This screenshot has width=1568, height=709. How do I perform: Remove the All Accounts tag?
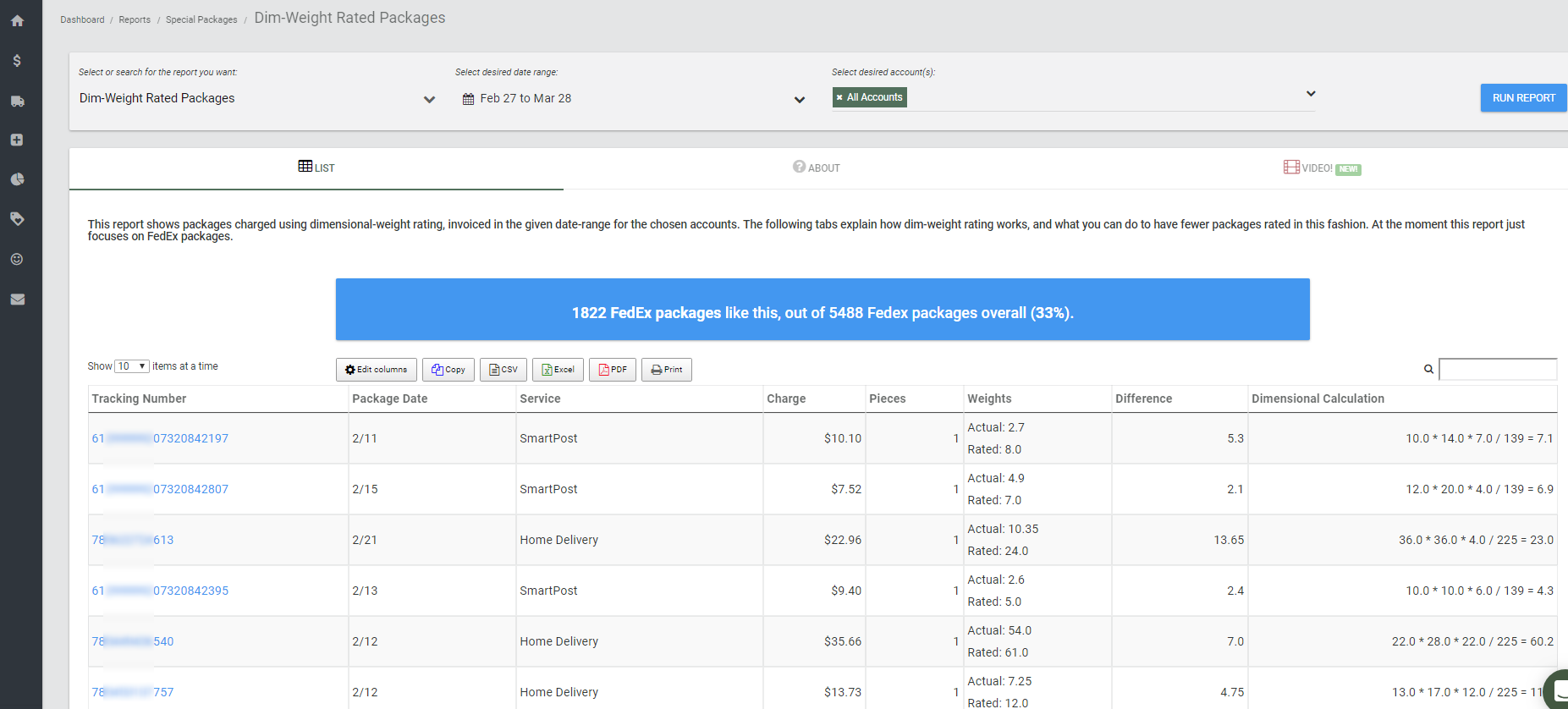point(839,98)
